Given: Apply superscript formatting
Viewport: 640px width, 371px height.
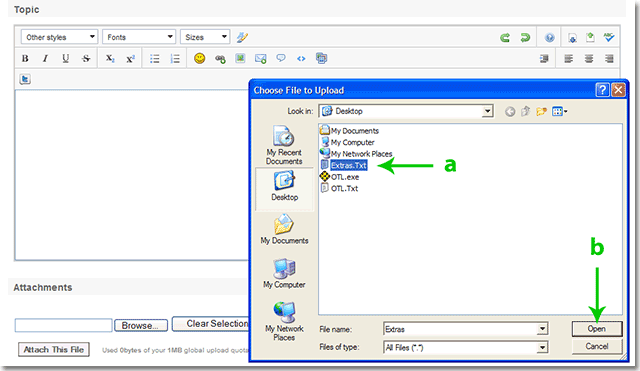Looking at the screenshot, I should click(130, 58).
